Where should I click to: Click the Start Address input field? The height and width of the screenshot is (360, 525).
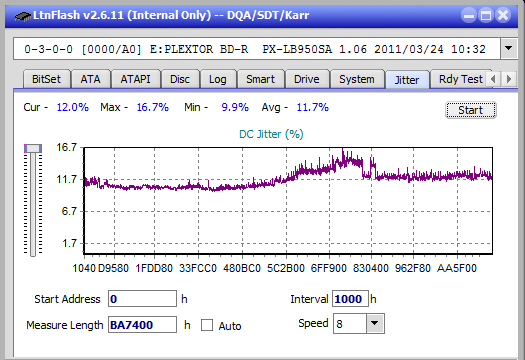click(x=142, y=299)
